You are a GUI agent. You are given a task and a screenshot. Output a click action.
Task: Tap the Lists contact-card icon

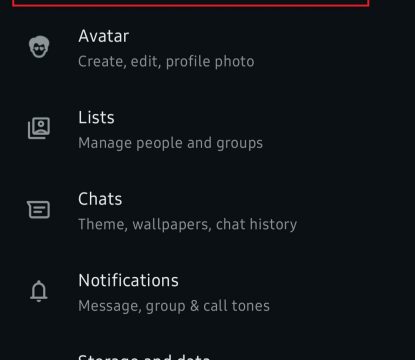coord(39,128)
